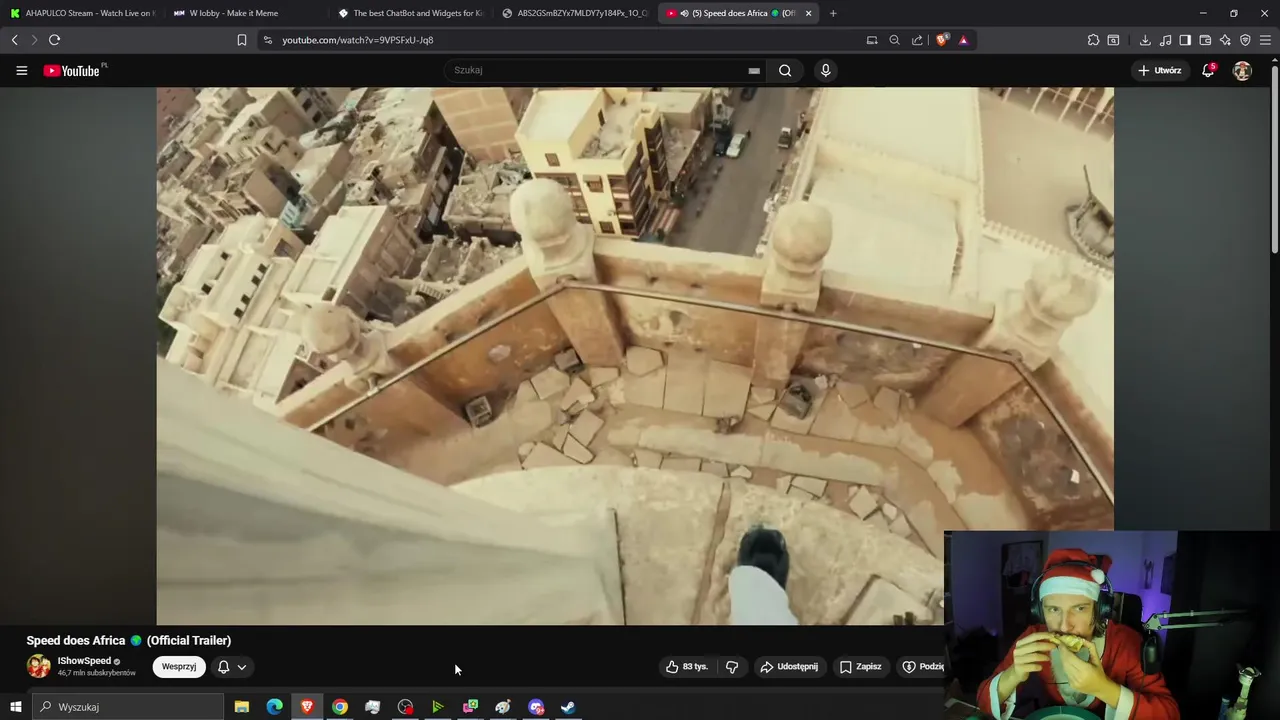Click the YouTube search magnifier button

pos(785,70)
